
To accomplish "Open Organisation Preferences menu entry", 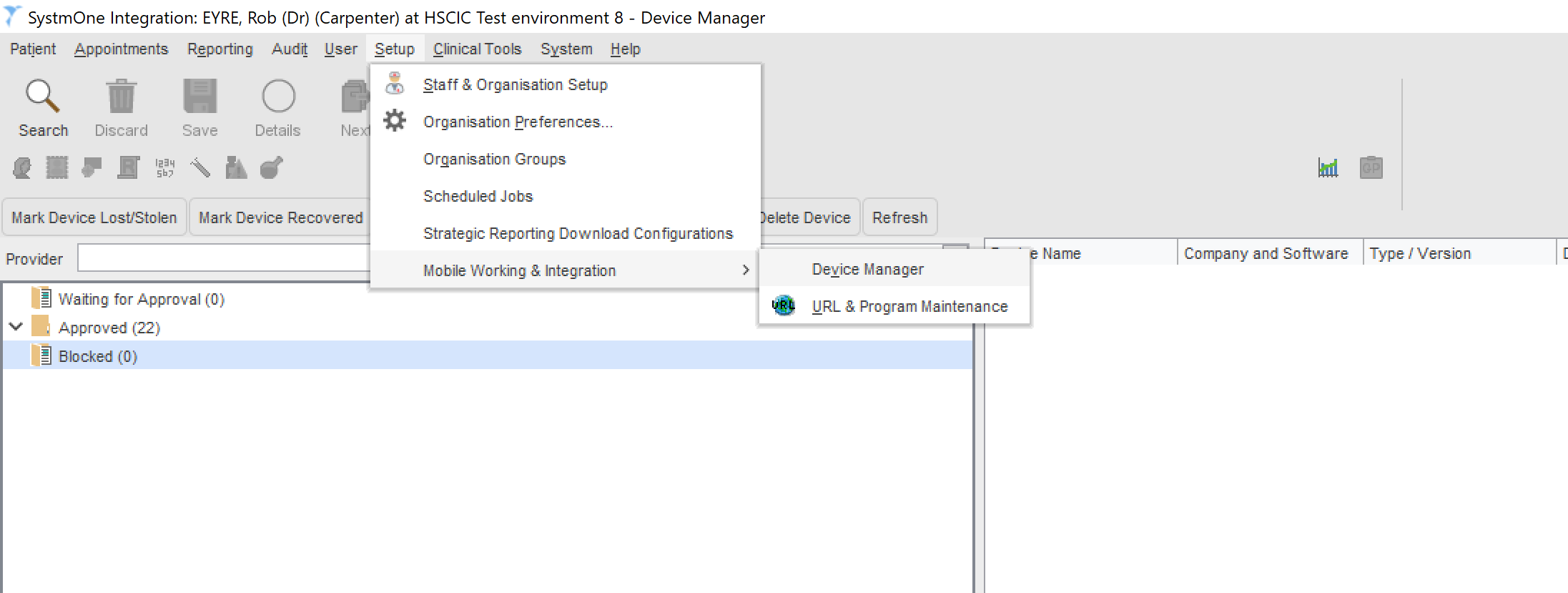I will [518, 122].
